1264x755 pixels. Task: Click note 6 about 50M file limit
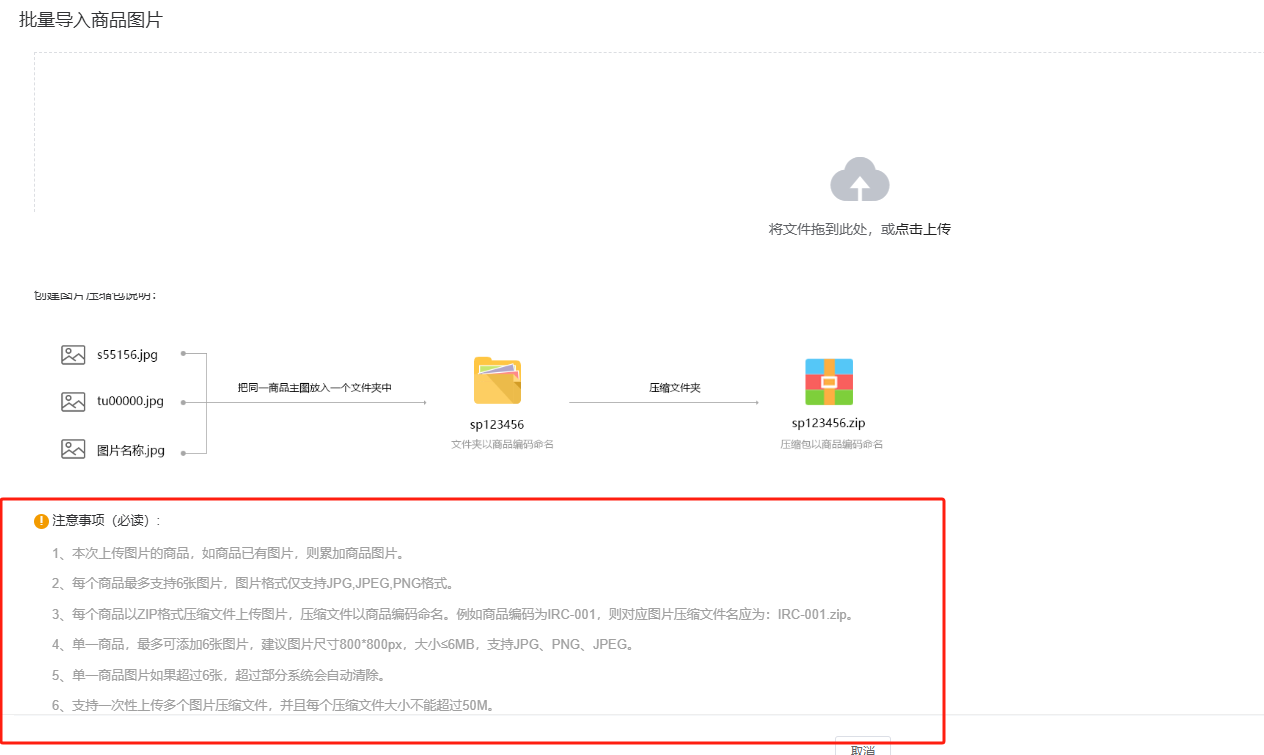pos(273,705)
